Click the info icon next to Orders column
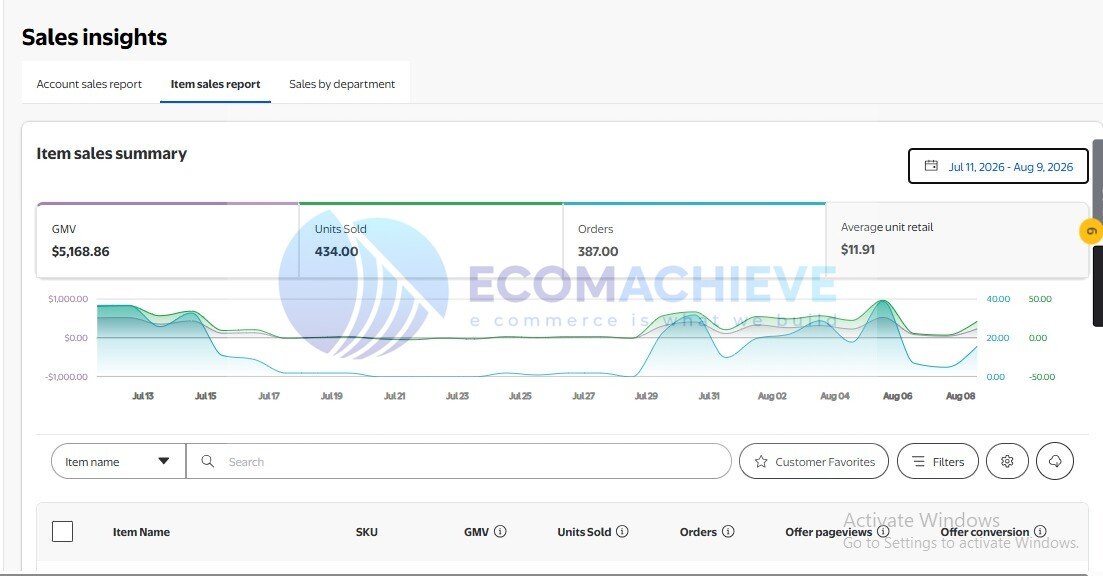1103x576 pixels. (x=728, y=532)
